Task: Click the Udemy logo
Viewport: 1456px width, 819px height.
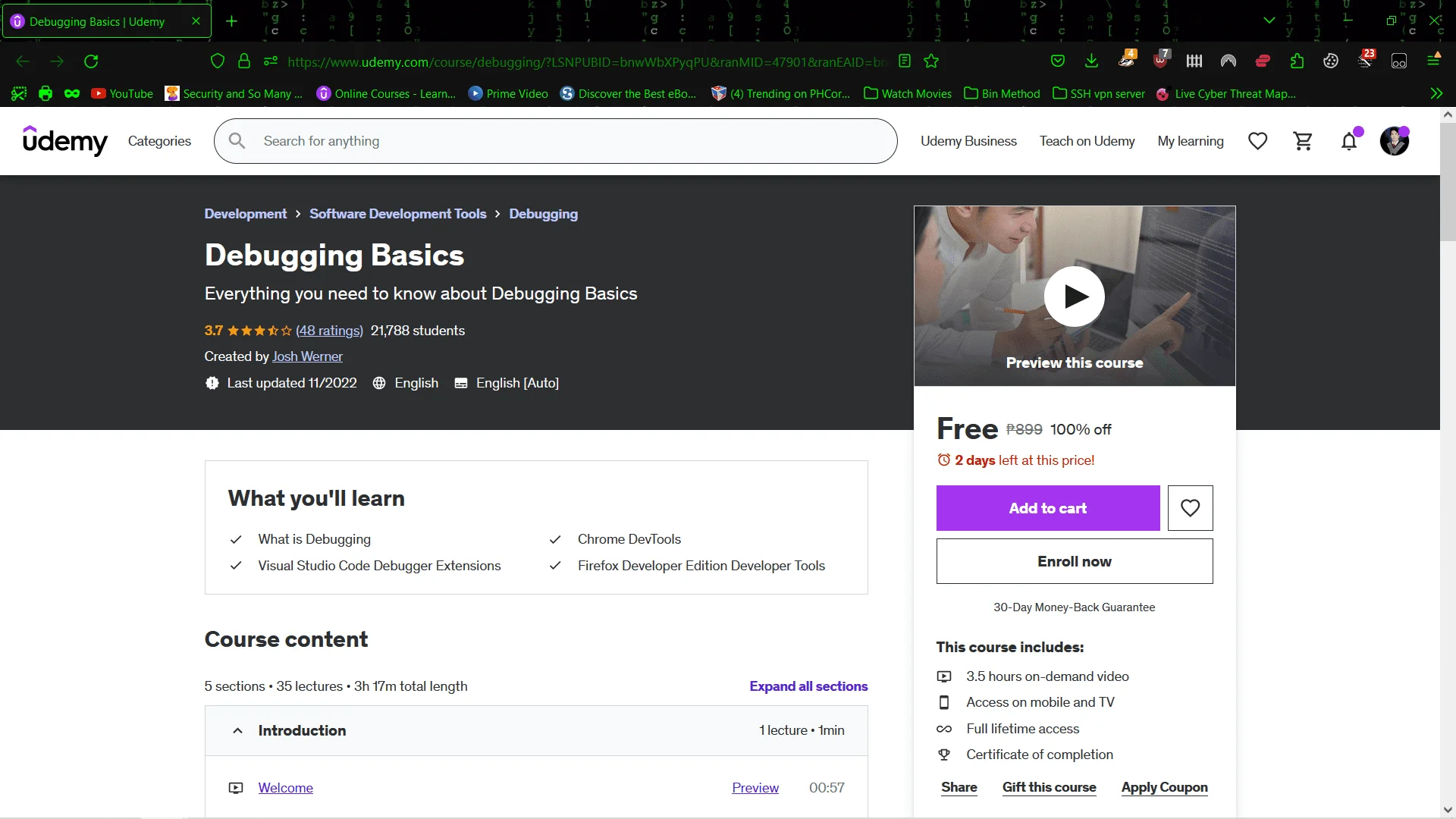Action: click(65, 141)
